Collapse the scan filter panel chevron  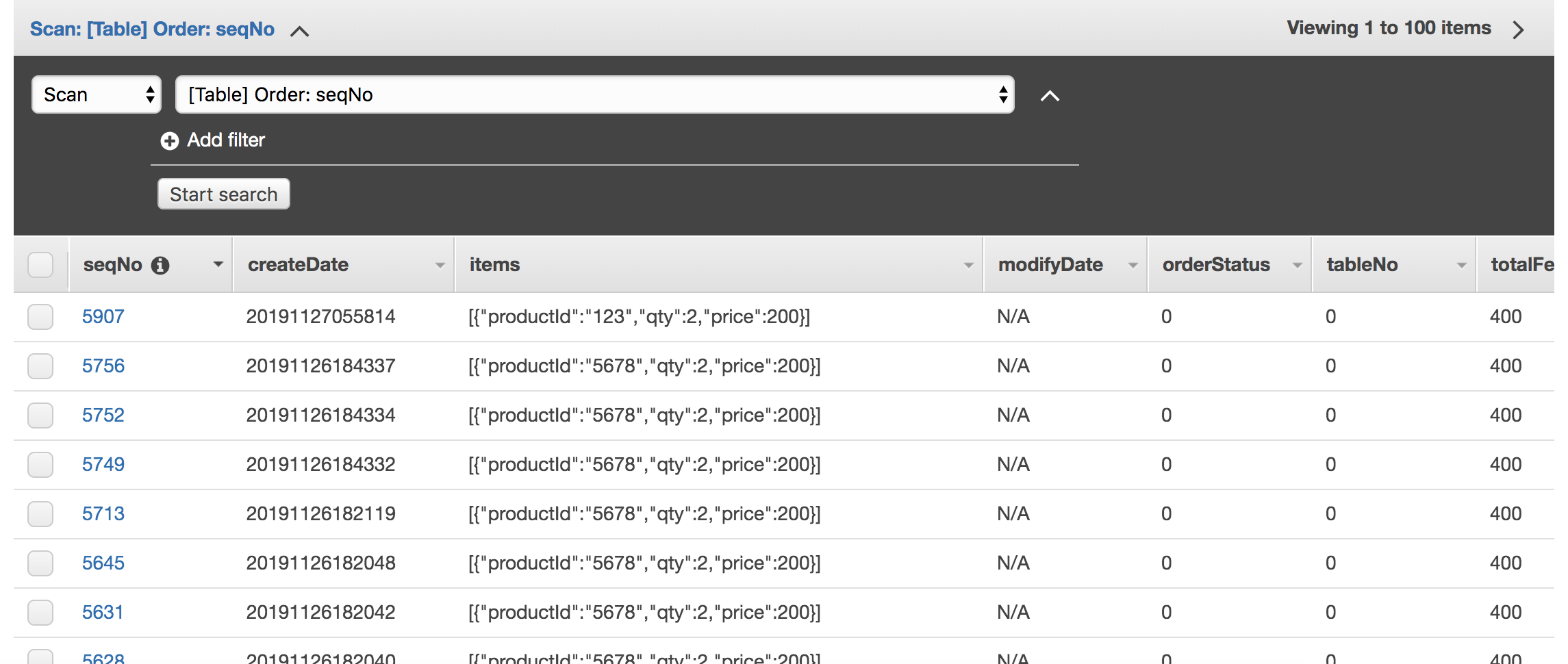(1050, 97)
